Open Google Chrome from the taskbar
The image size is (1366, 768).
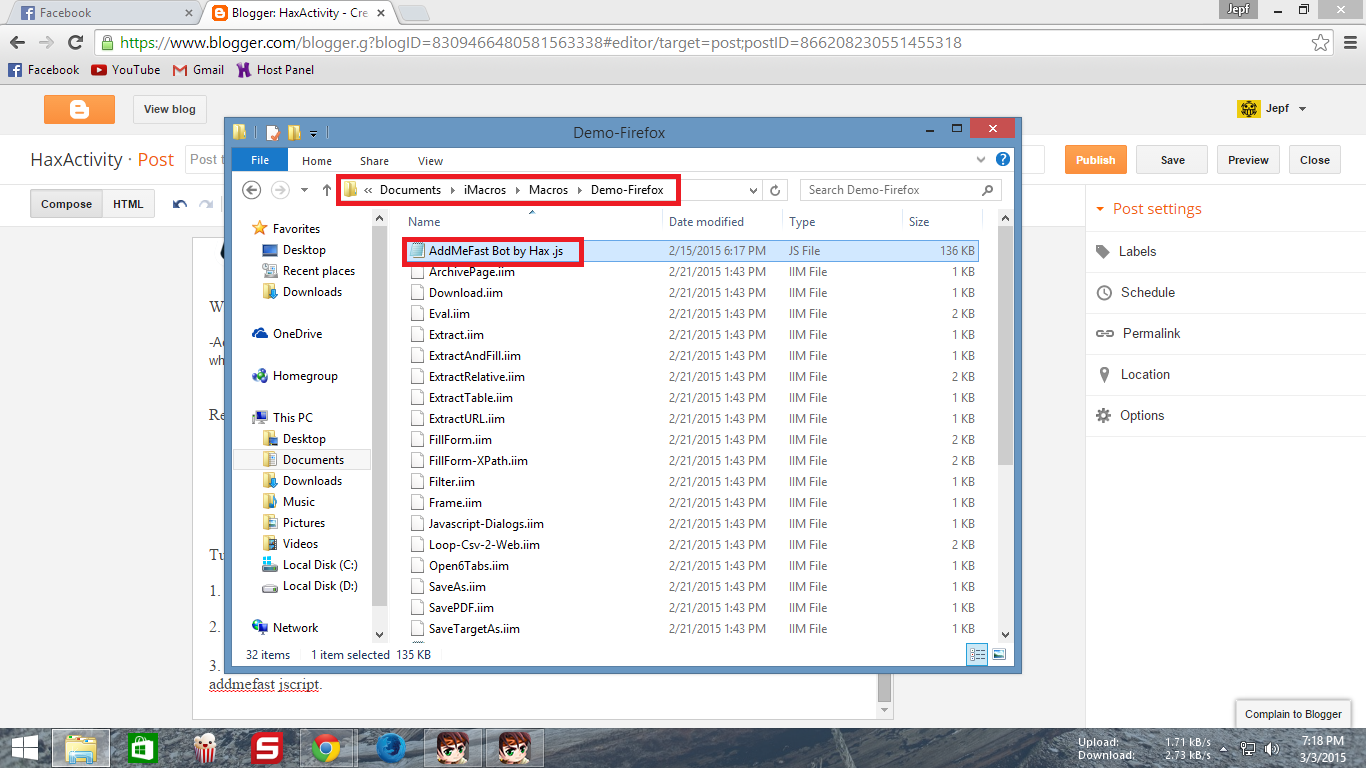[325, 748]
